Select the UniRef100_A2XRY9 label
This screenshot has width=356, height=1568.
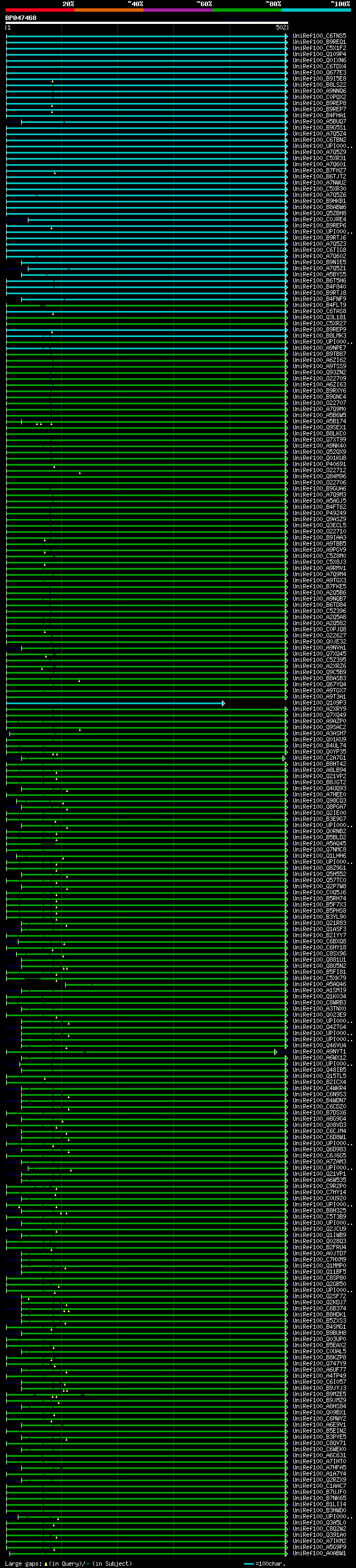click(319, 709)
